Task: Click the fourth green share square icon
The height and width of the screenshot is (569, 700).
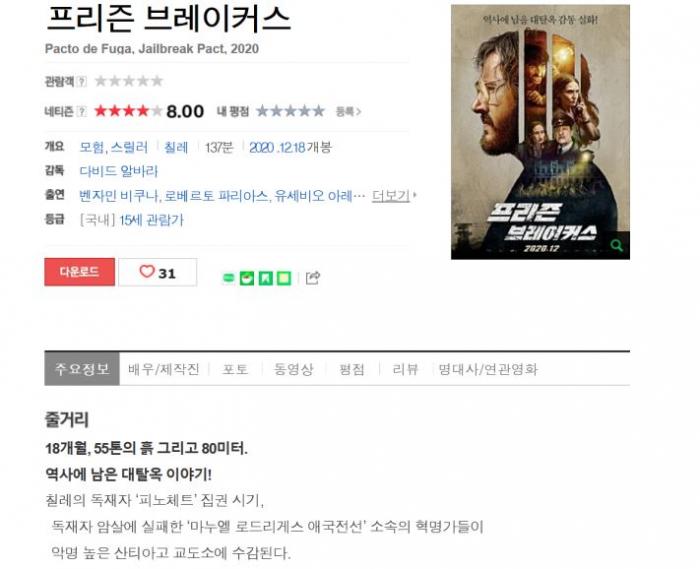Action: click(x=284, y=278)
